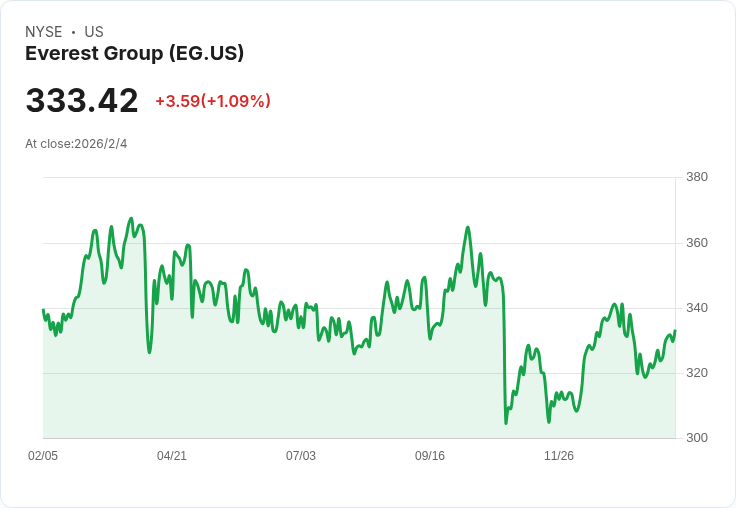The image size is (736, 508).
Task: Select the NYSE exchange label
Action: [x=44, y=32]
